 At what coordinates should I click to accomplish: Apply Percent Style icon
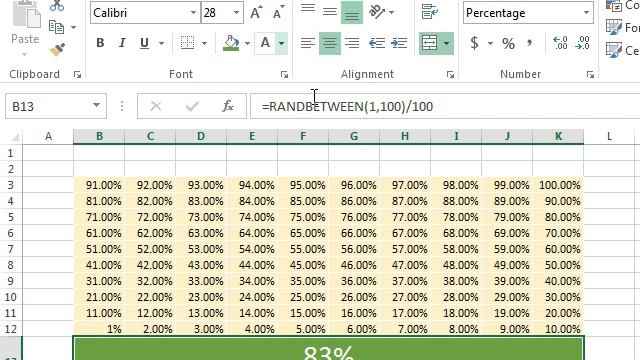click(509, 43)
